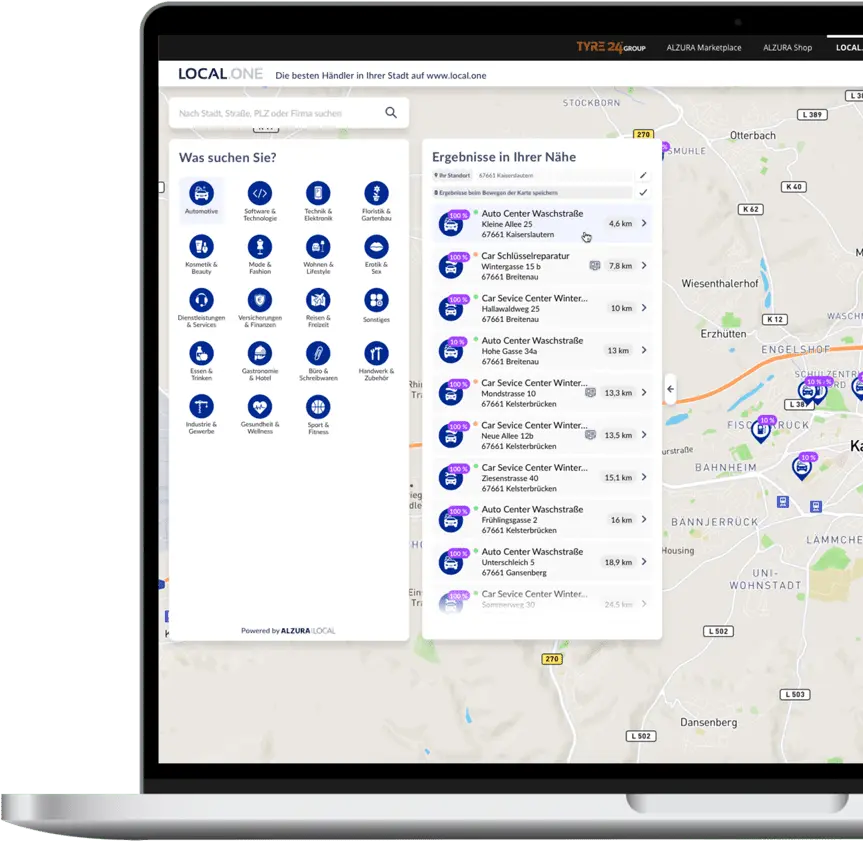
Task: Choose Software & Technologie category
Action: [x=260, y=193]
